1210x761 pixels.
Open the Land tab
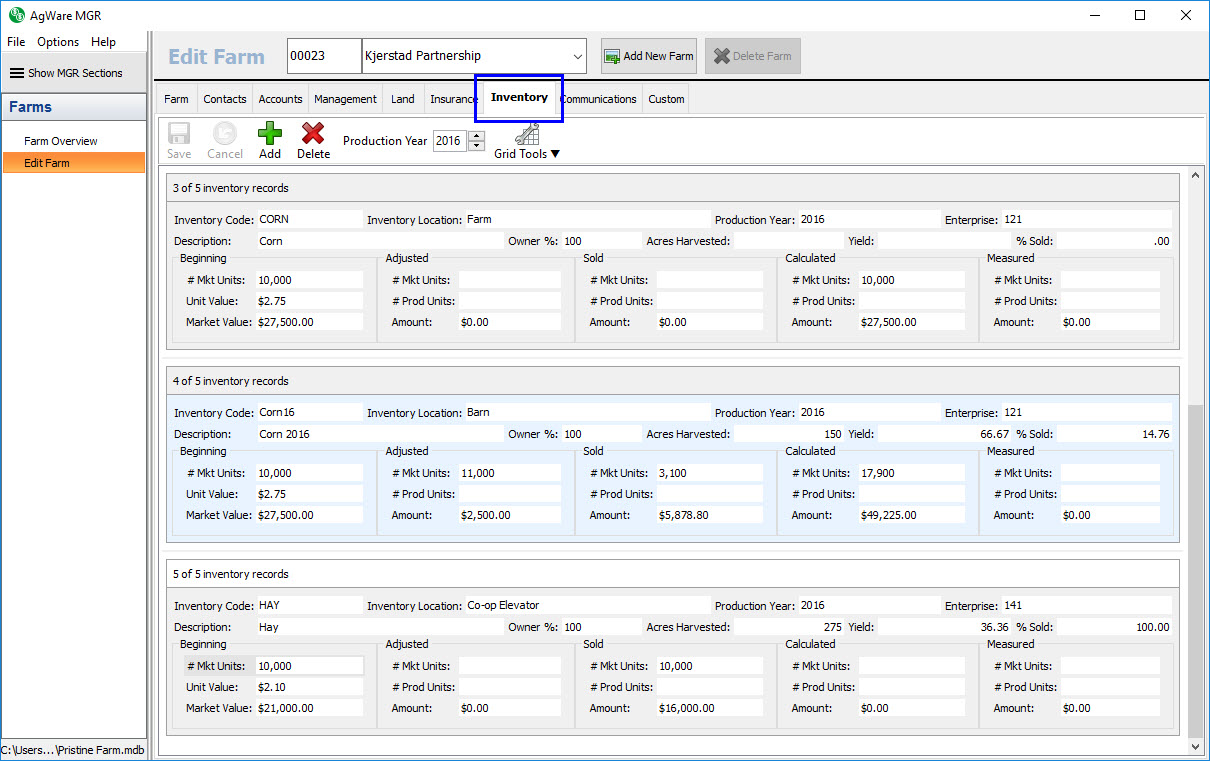[x=403, y=99]
